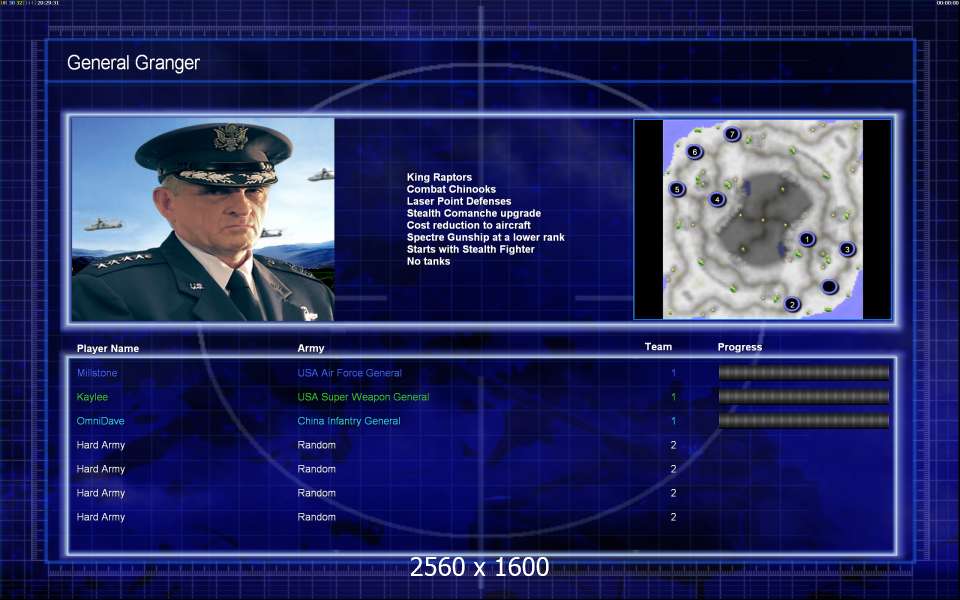Click the OmniDave player name
960x600 pixels.
(100, 421)
